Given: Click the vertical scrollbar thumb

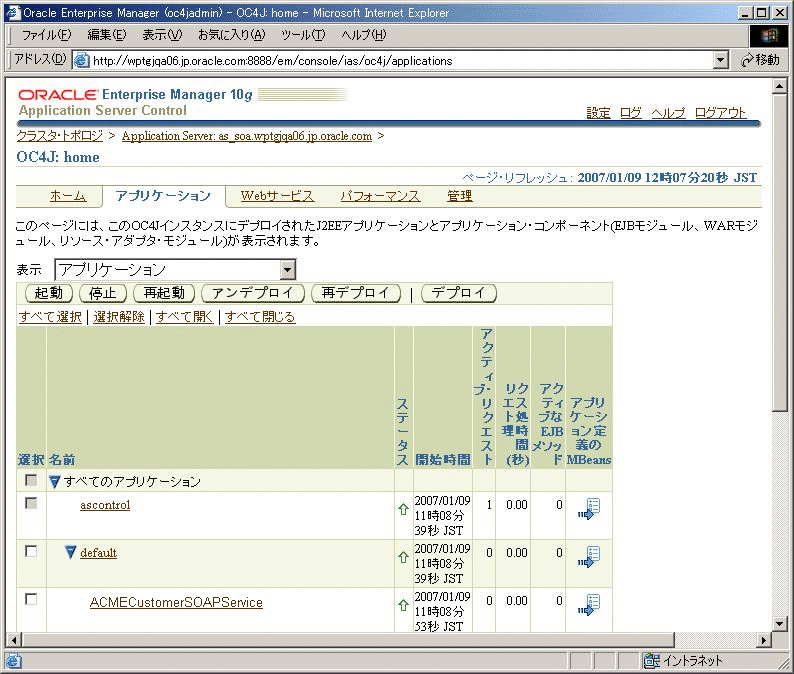Looking at the screenshot, I should (779, 253).
